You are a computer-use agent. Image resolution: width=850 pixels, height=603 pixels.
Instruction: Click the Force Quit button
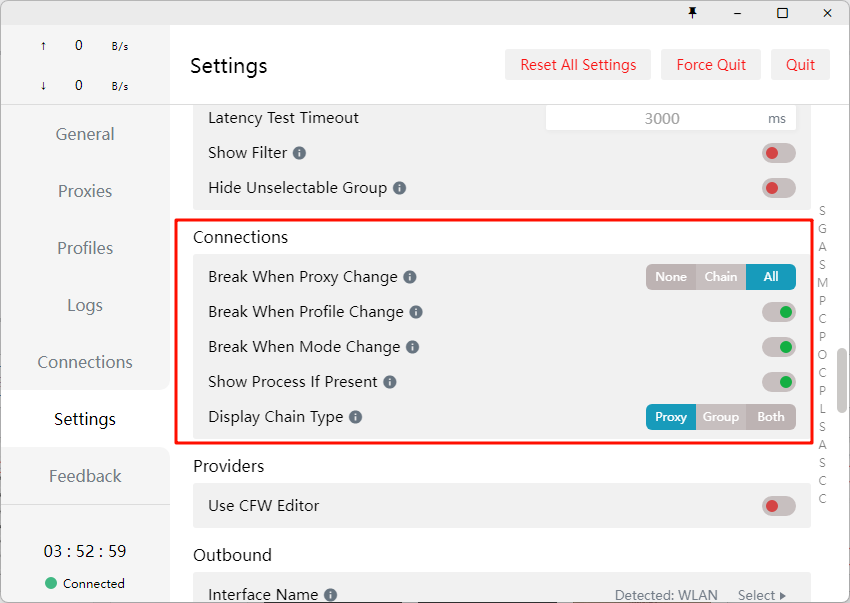(711, 65)
